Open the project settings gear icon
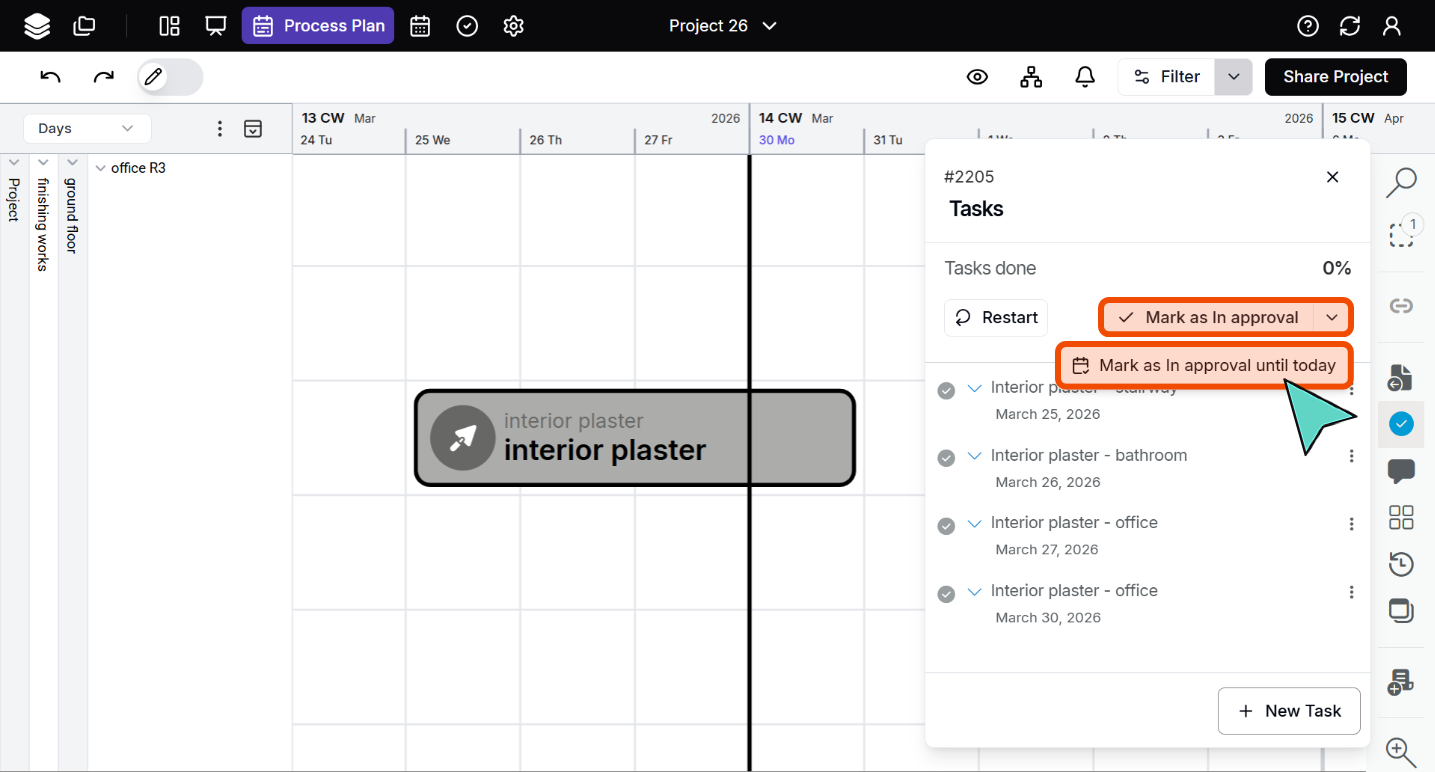 [x=514, y=26]
